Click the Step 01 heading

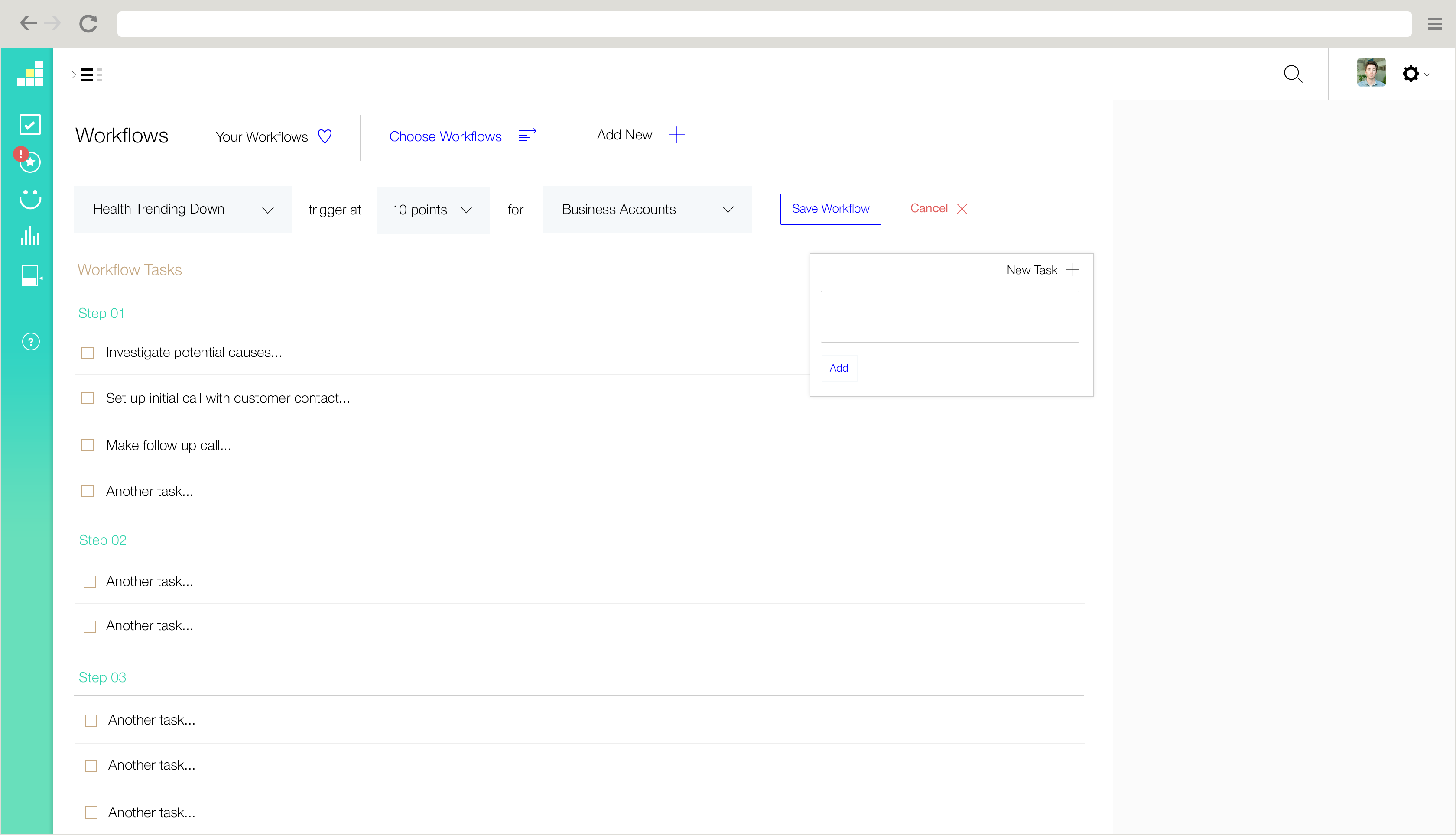(x=101, y=313)
